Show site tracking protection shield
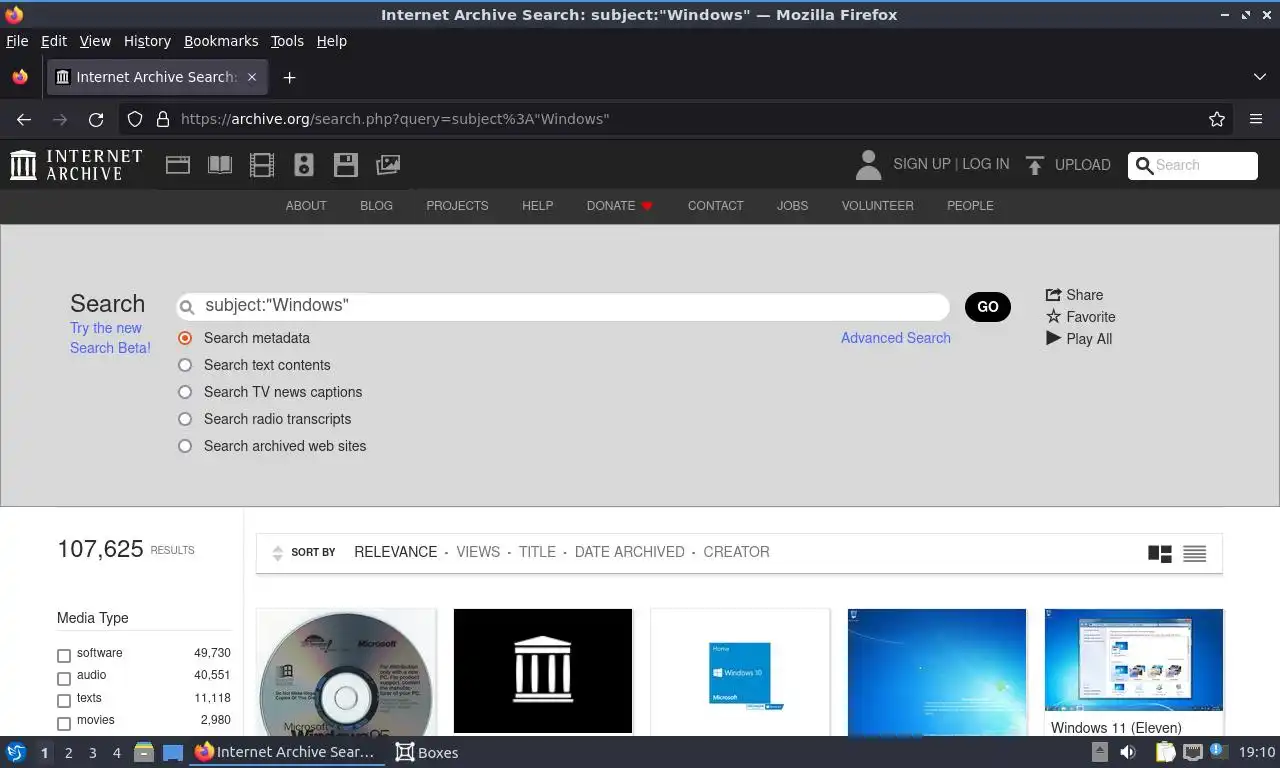The height and width of the screenshot is (768, 1280). [x=135, y=119]
